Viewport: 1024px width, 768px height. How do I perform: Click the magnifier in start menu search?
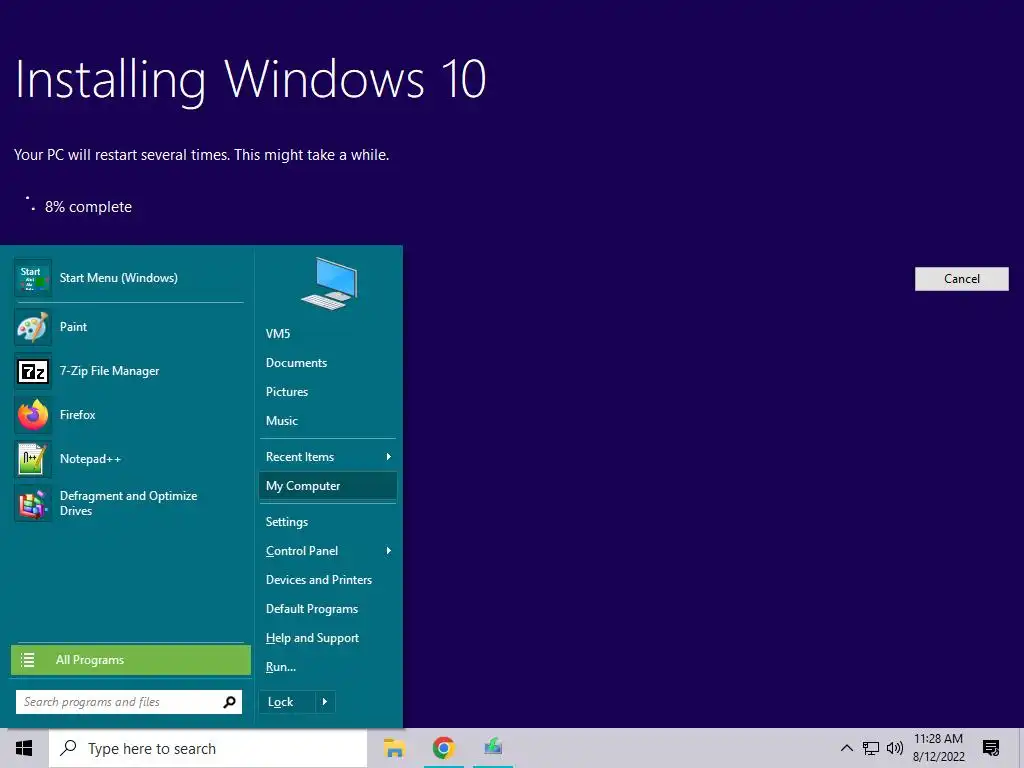(229, 702)
